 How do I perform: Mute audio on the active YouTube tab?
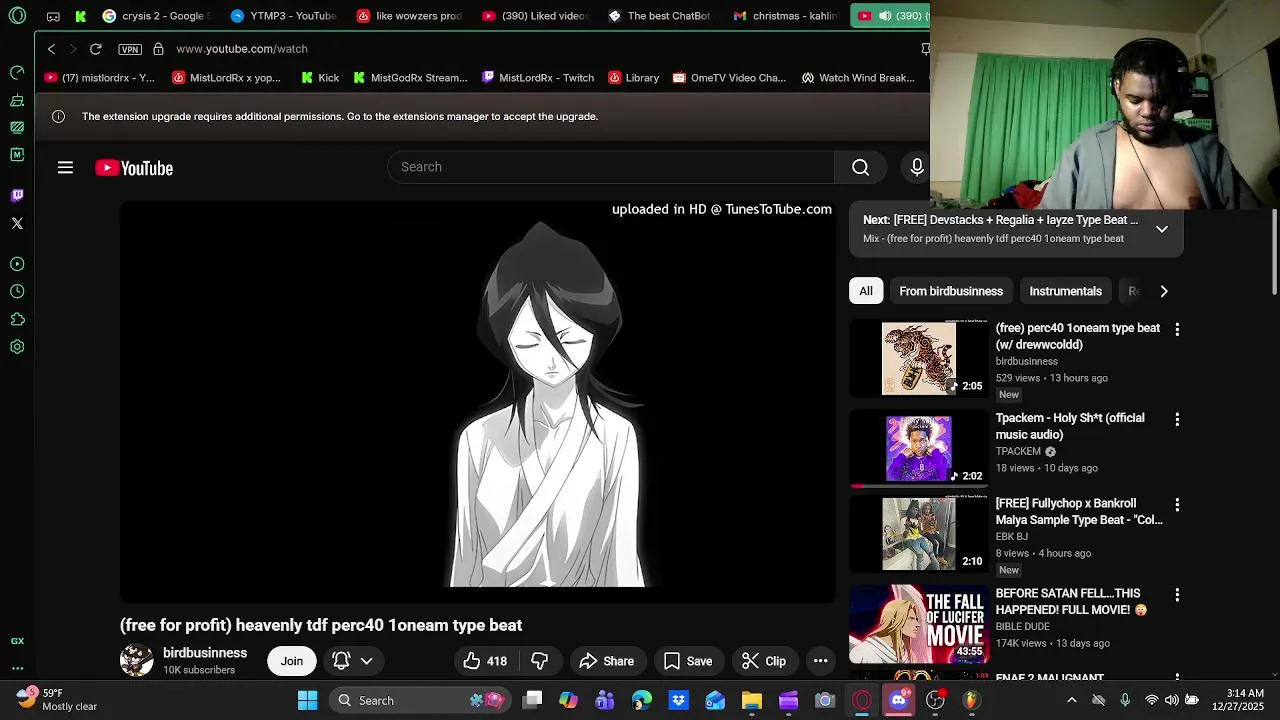tap(884, 16)
